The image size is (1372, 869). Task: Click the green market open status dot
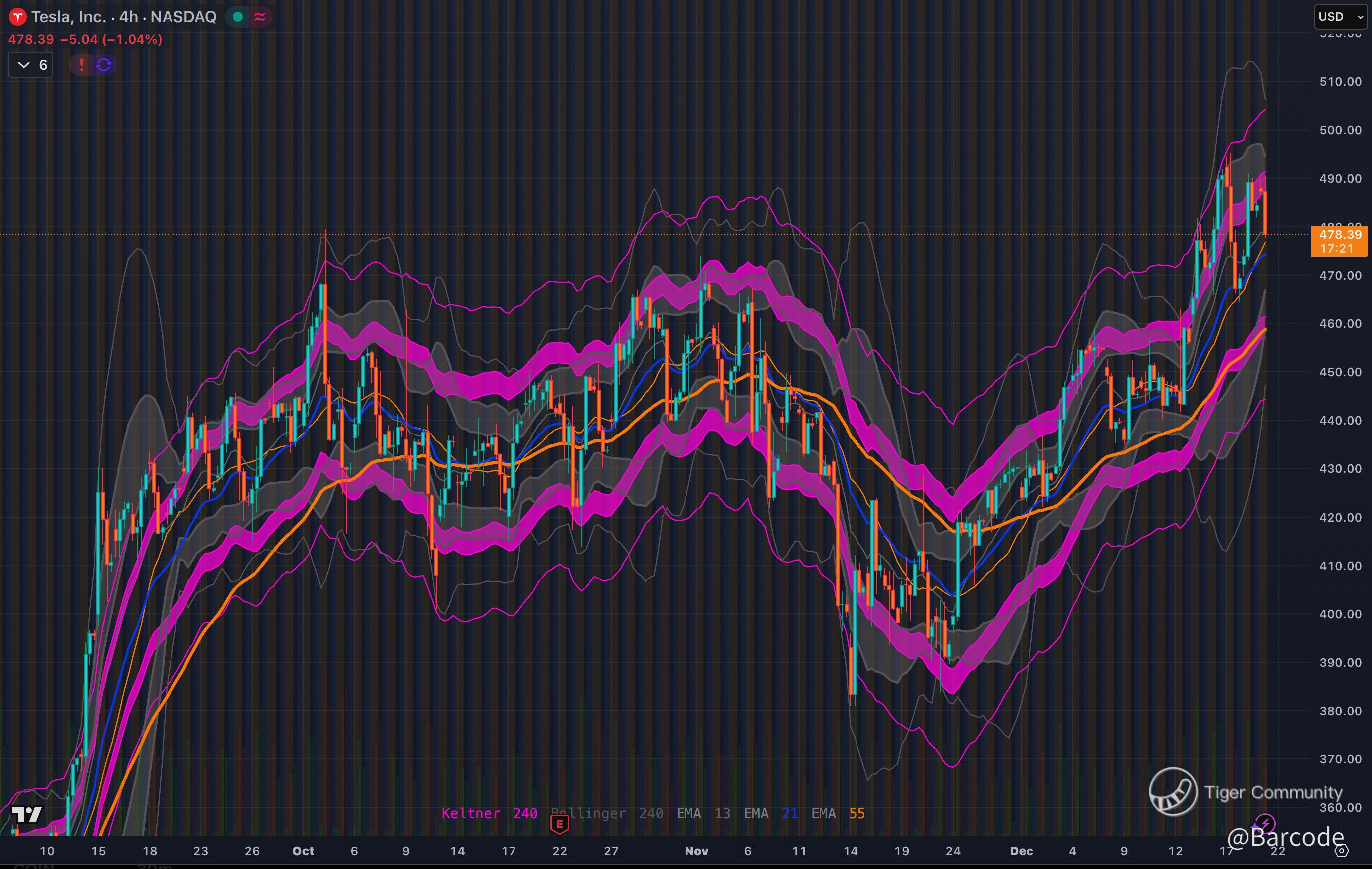(238, 17)
